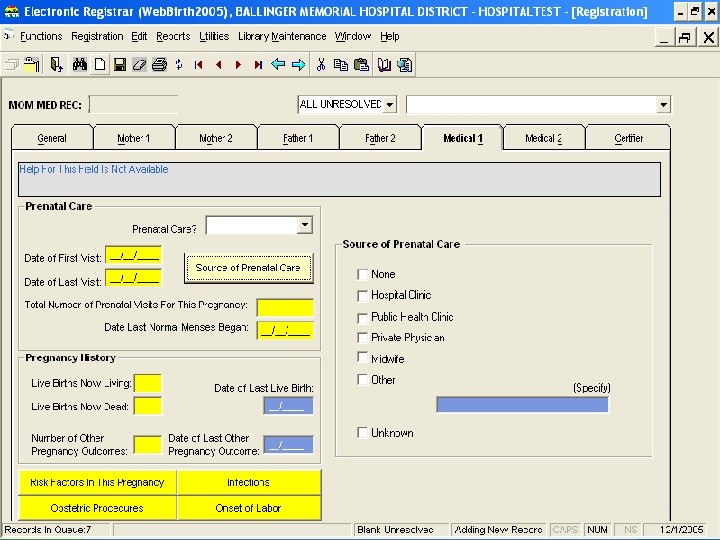
Task: Click the printer icon in toolbar
Action: pos(159,65)
